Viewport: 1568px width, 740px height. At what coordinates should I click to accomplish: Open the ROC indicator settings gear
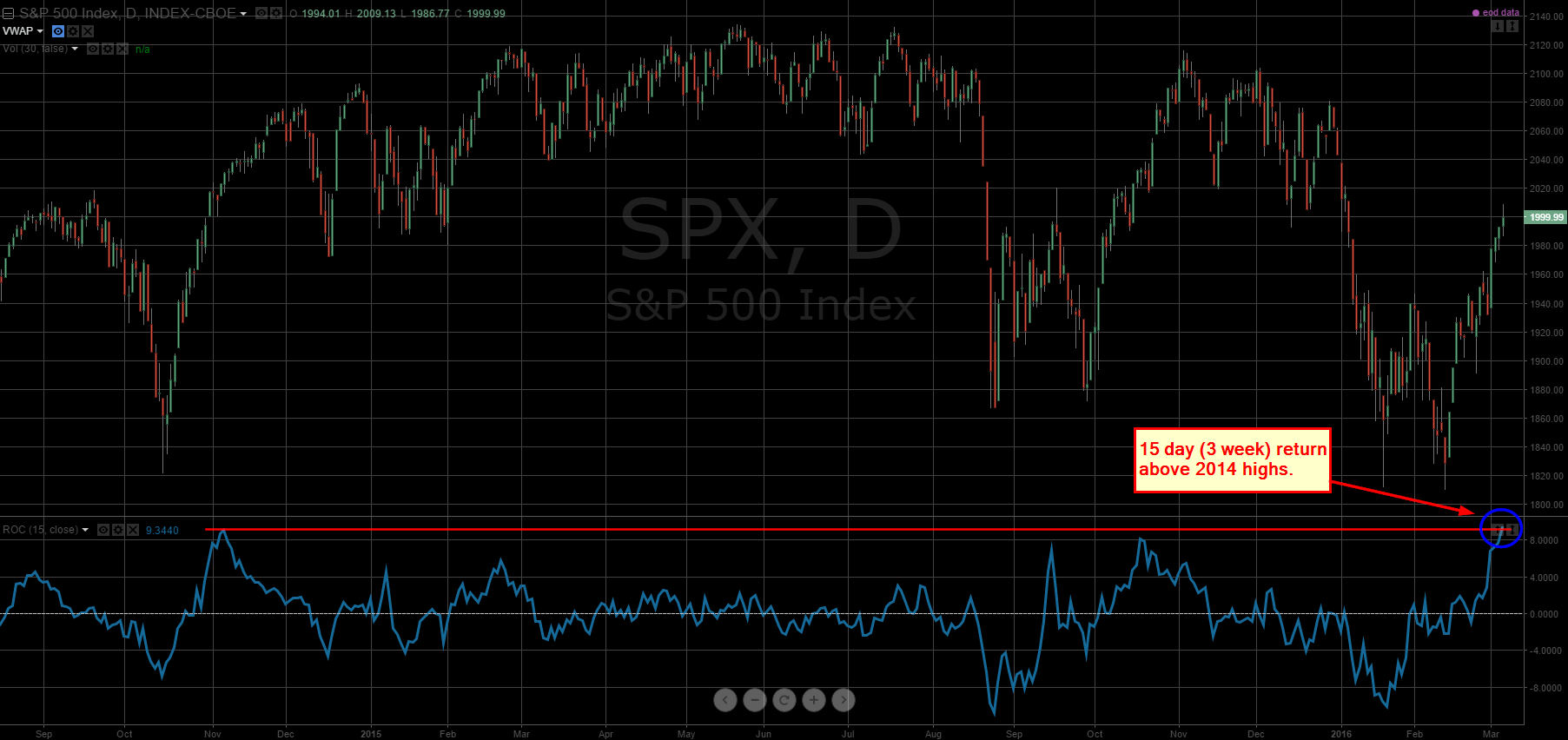118,530
